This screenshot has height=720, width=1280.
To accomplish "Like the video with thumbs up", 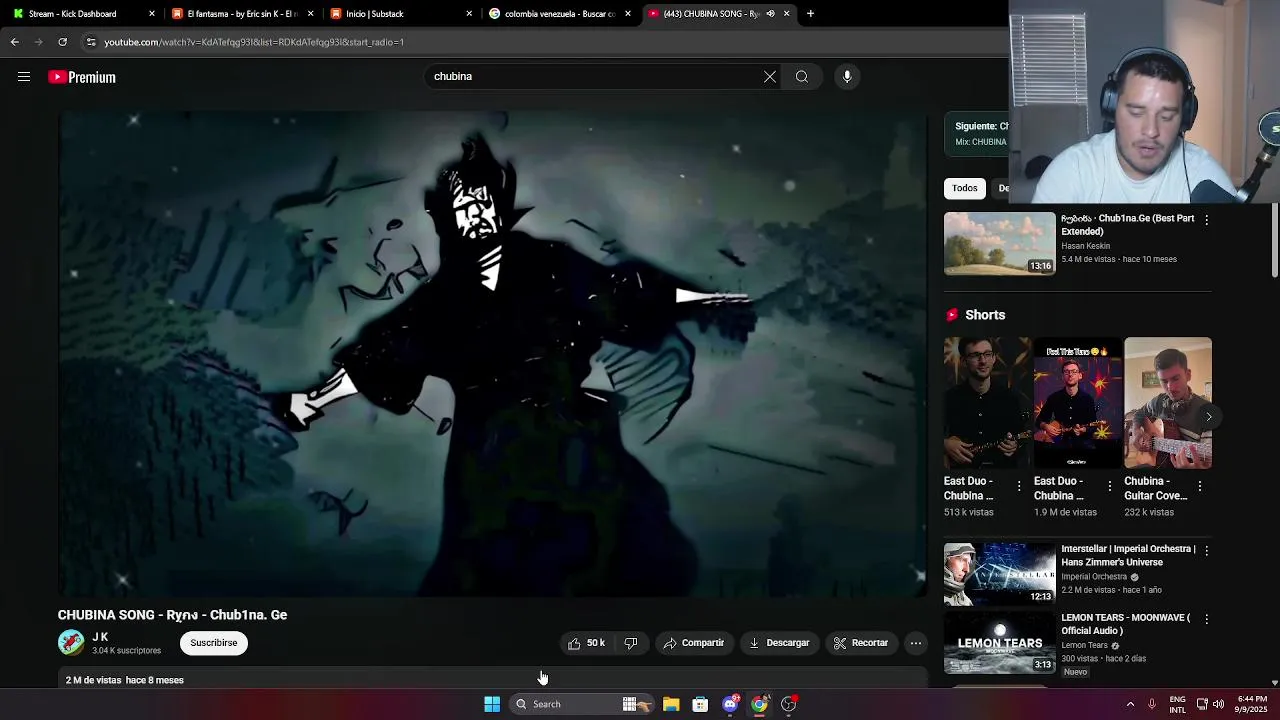I will click(x=587, y=643).
